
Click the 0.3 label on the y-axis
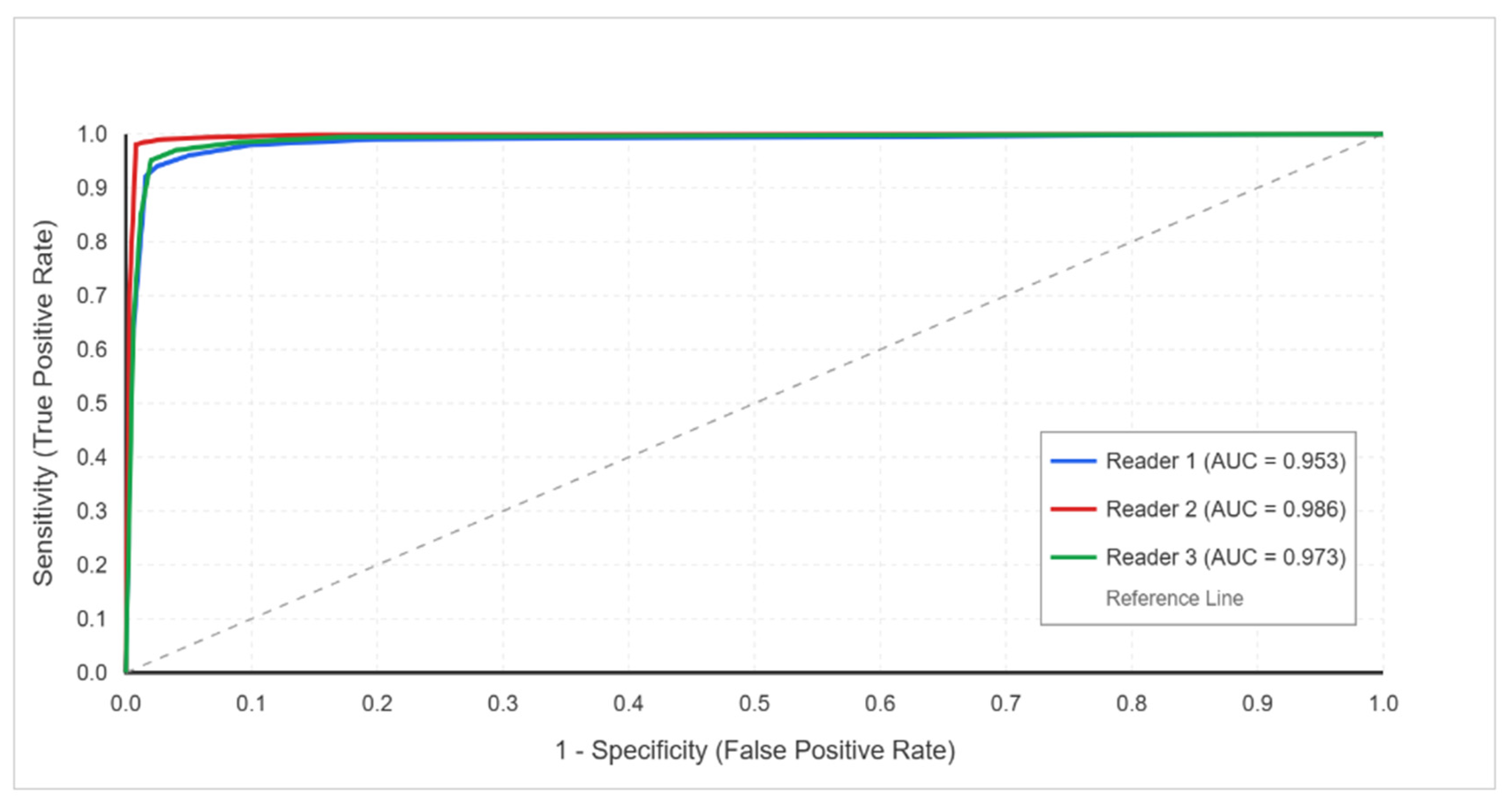(x=92, y=511)
